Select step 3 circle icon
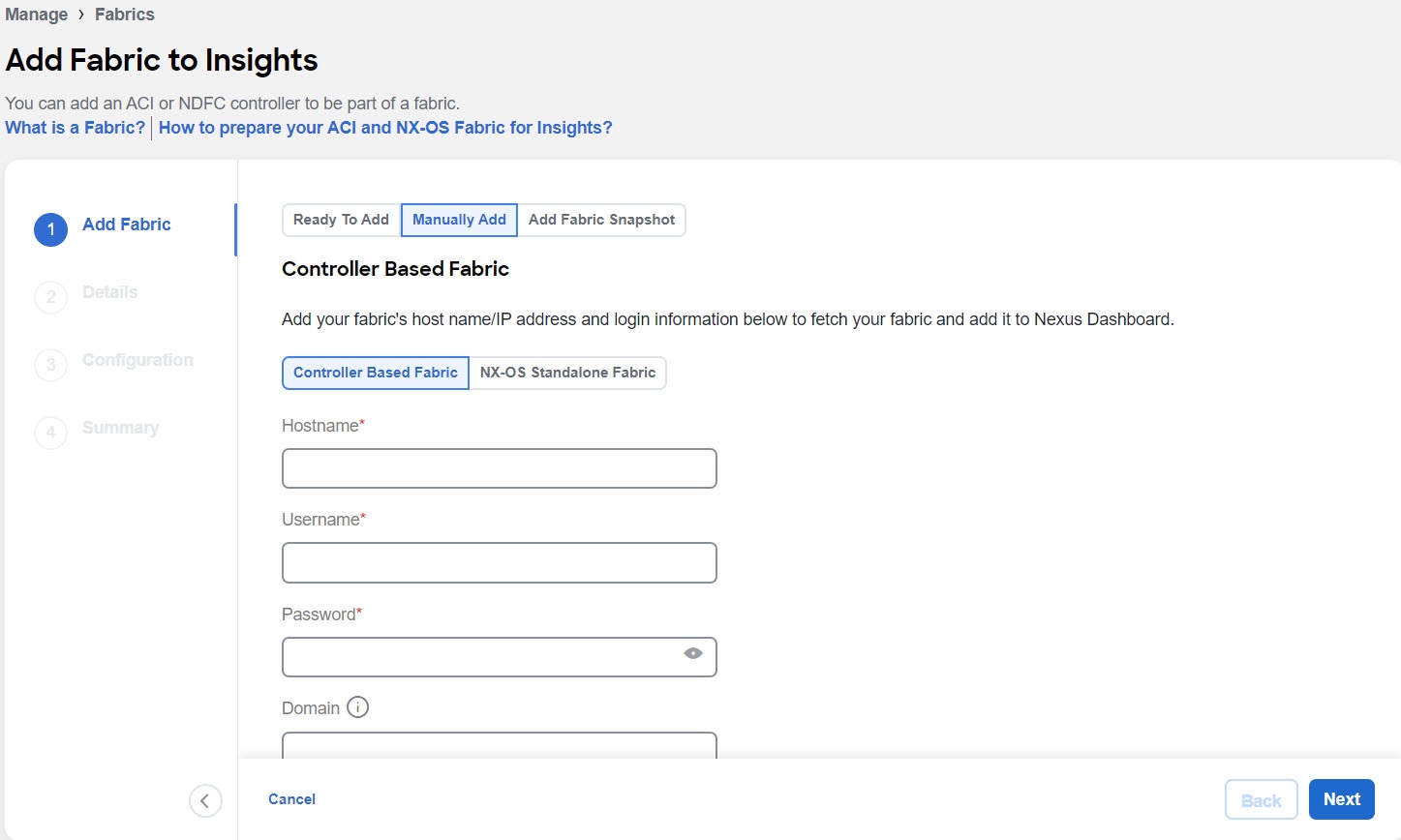This screenshot has width=1401, height=840. point(51,365)
